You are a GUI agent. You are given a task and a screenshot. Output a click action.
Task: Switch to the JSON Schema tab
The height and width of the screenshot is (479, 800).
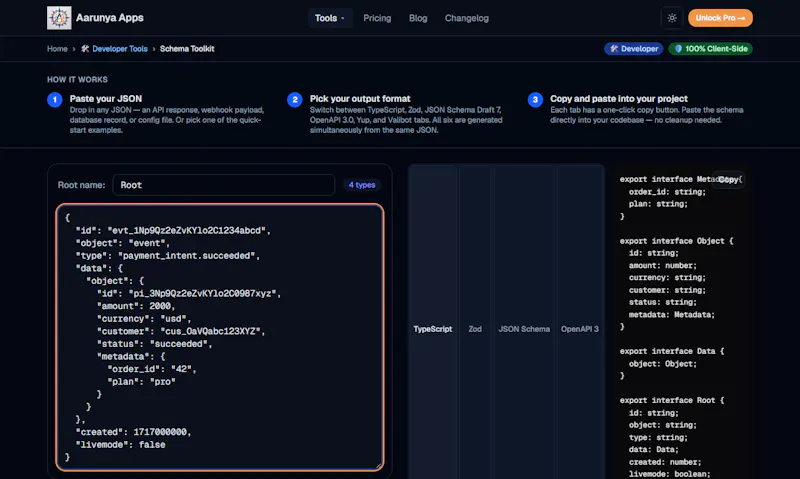[x=524, y=329]
